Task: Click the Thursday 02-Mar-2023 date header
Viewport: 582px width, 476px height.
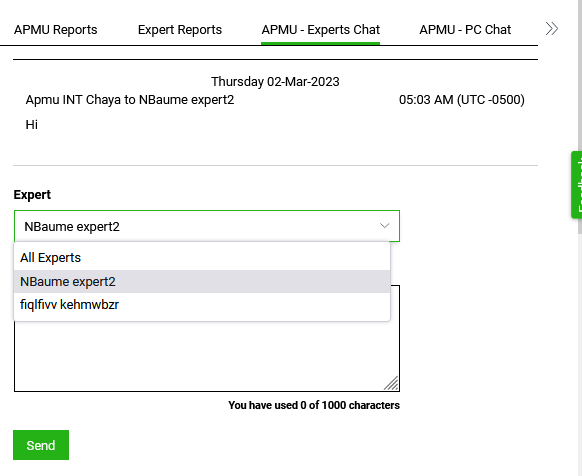Action: [x=275, y=82]
